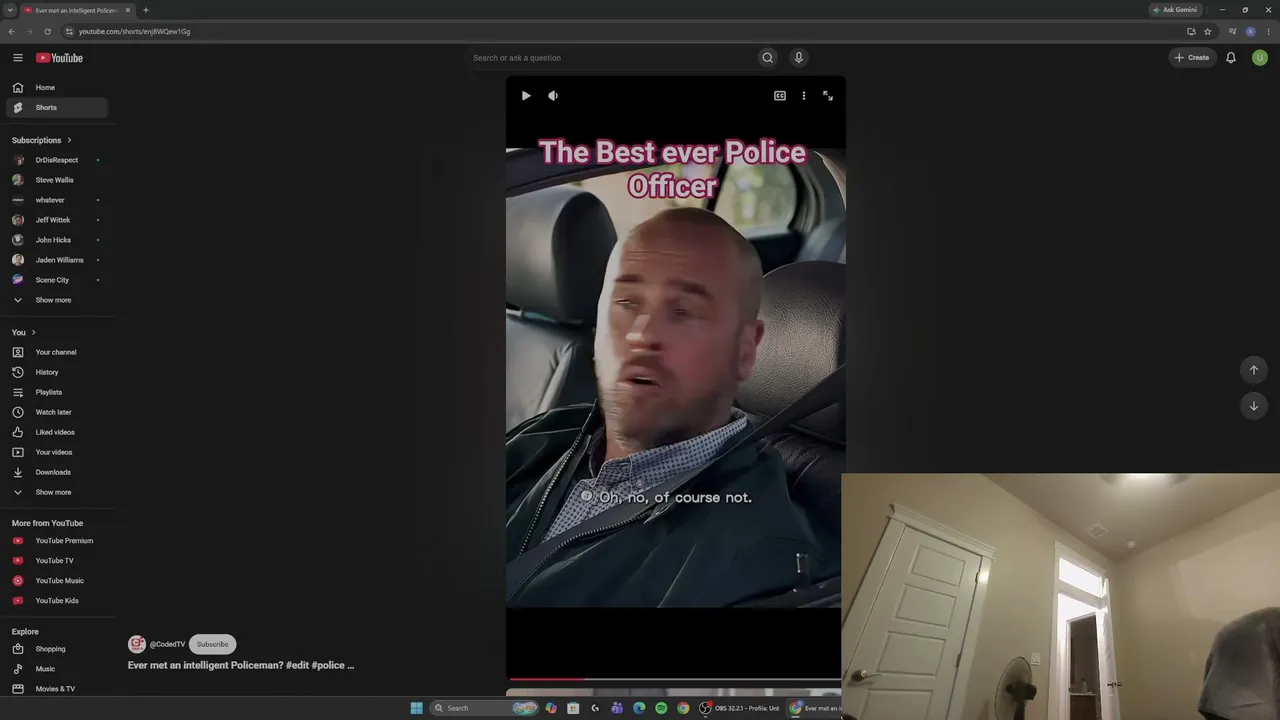Open Movies & TV in Explore
Viewport: 1280px width, 720px height.
57,689
